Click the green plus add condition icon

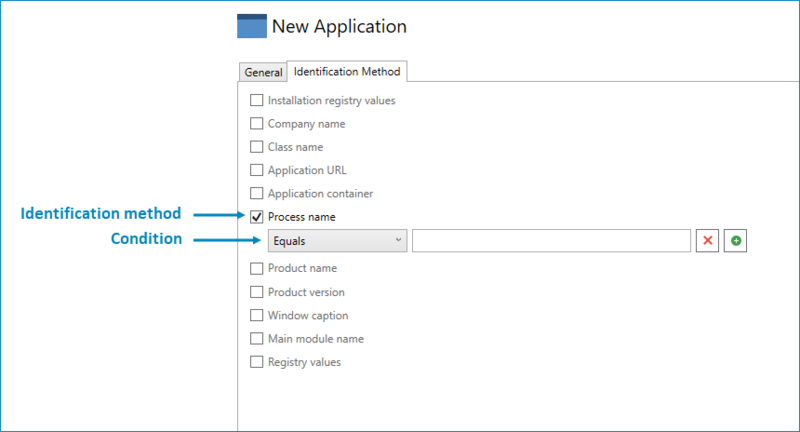pos(736,241)
